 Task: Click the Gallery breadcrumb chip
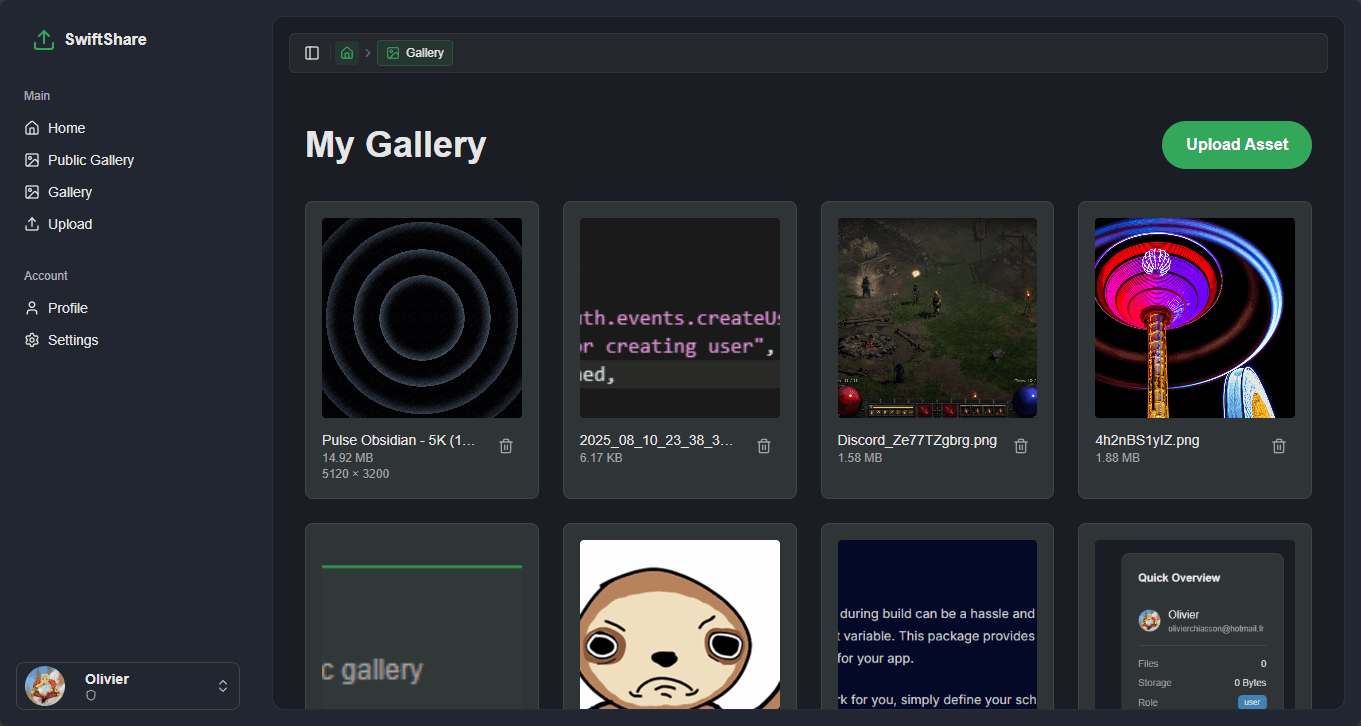pyautogui.click(x=415, y=53)
